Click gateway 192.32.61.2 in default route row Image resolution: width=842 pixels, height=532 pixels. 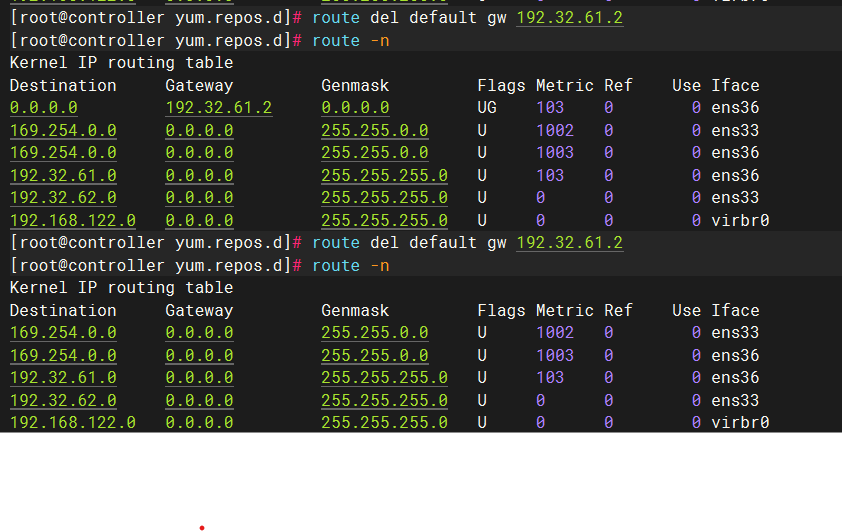[x=218, y=108]
